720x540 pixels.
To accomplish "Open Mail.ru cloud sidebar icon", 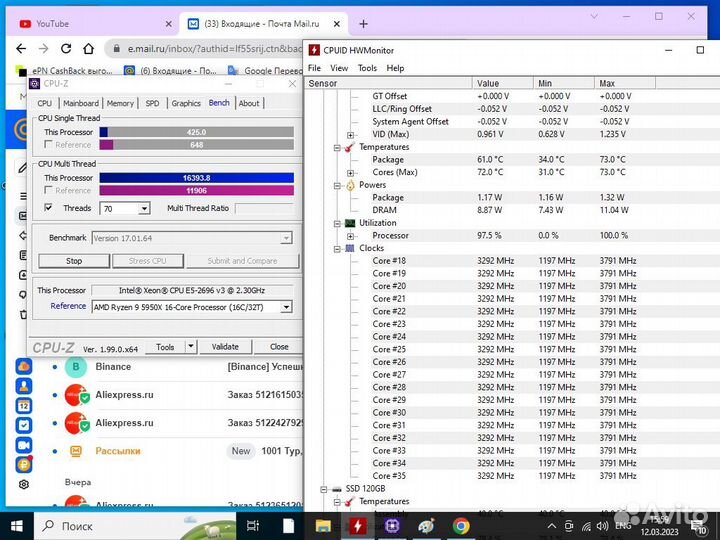I will pyautogui.click(x=24, y=366).
